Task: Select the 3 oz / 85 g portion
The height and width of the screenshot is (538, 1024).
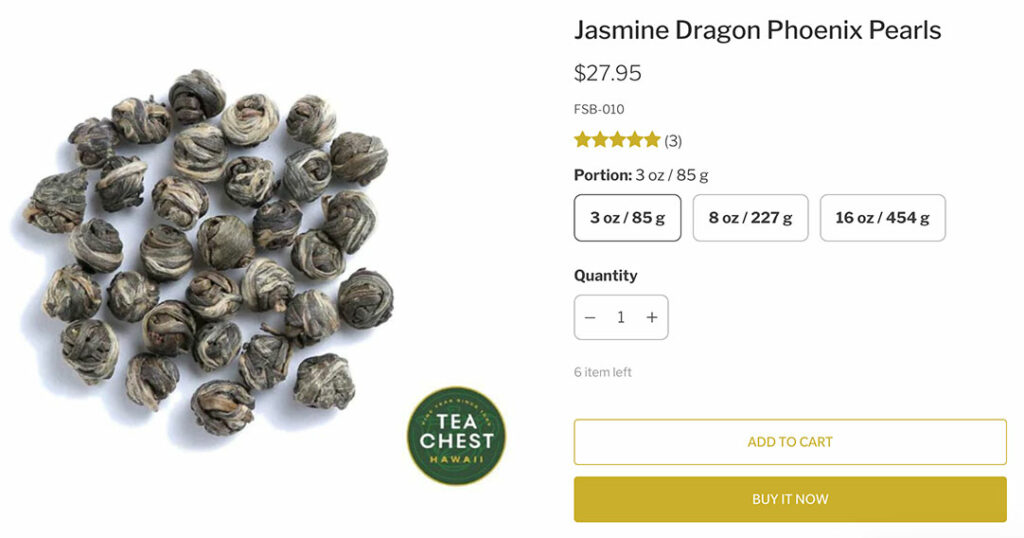Action: [628, 217]
